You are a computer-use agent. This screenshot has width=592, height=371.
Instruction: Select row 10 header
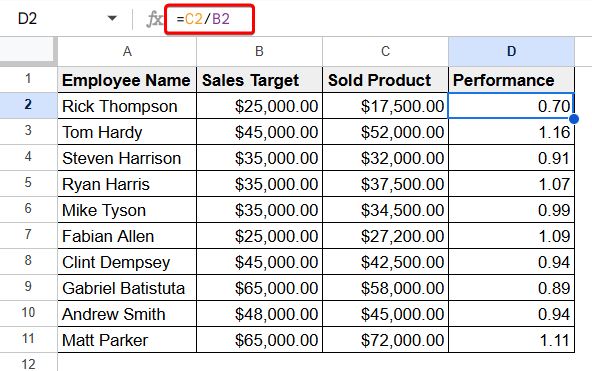(x=28, y=313)
